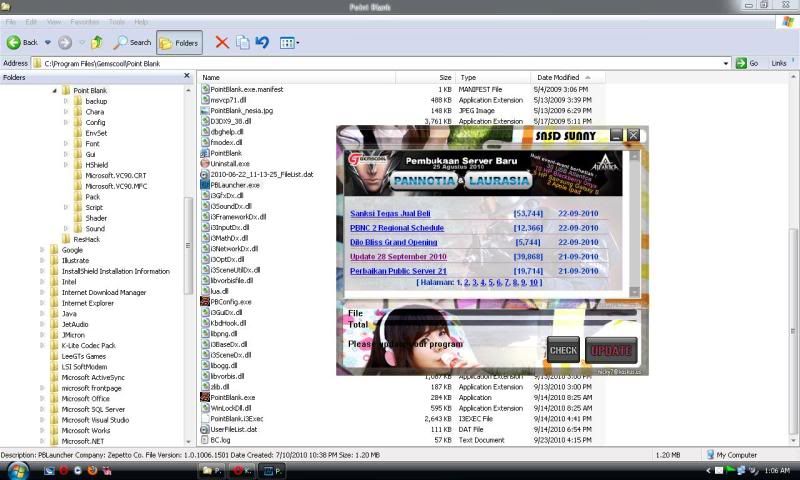Go back with the Back arrow button
800x480 pixels.
point(21,42)
